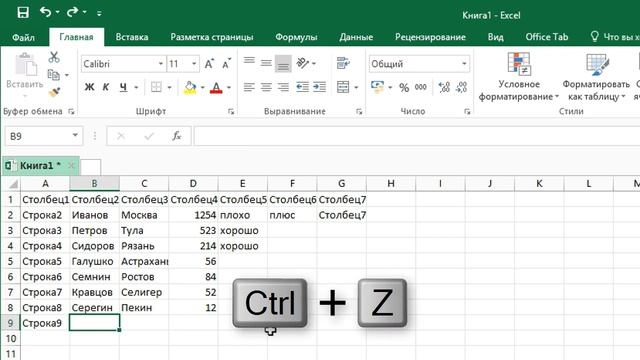Toggle Align Left icon

pyautogui.click(x=249, y=87)
